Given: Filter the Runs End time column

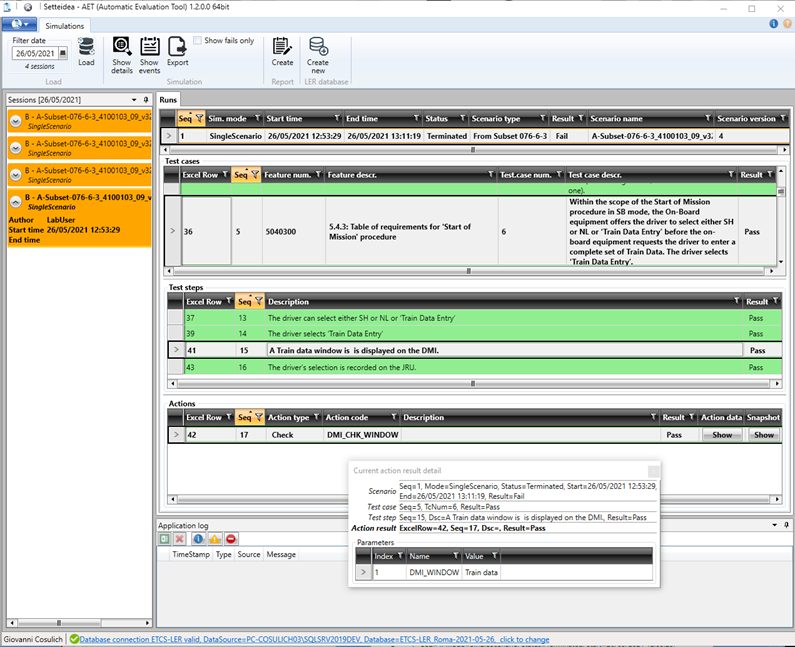Looking at the screenshot, I should click(416, 118).
